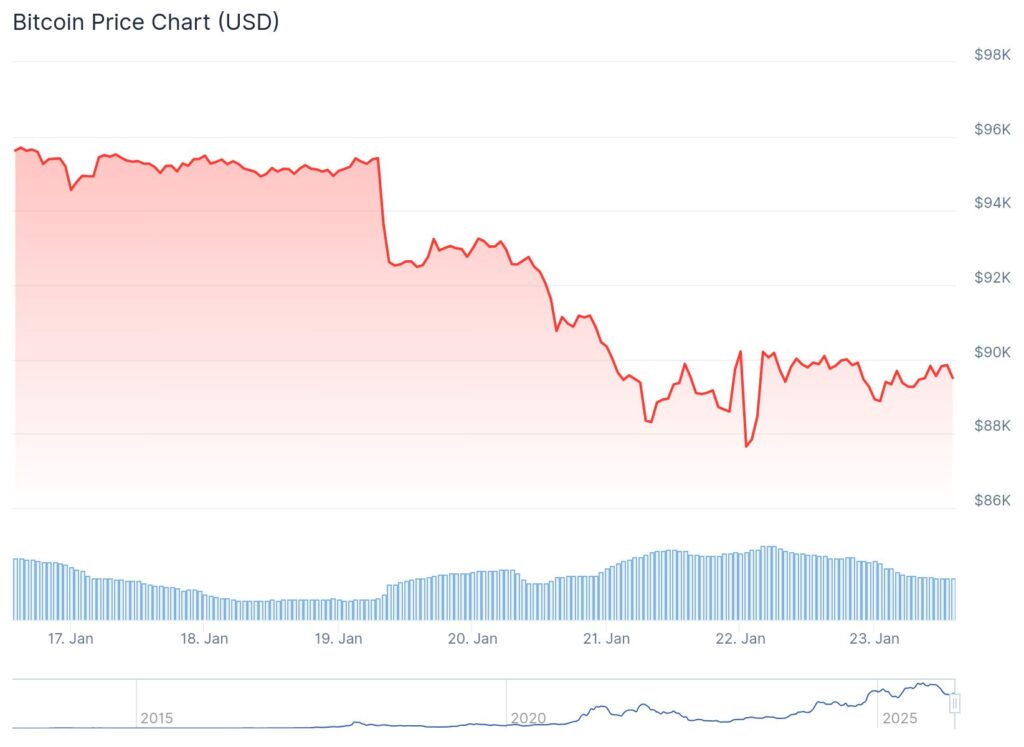This screenshot has width=1024, height=747.
Task: Click the $94K price axis label
Action: point(992,203)
